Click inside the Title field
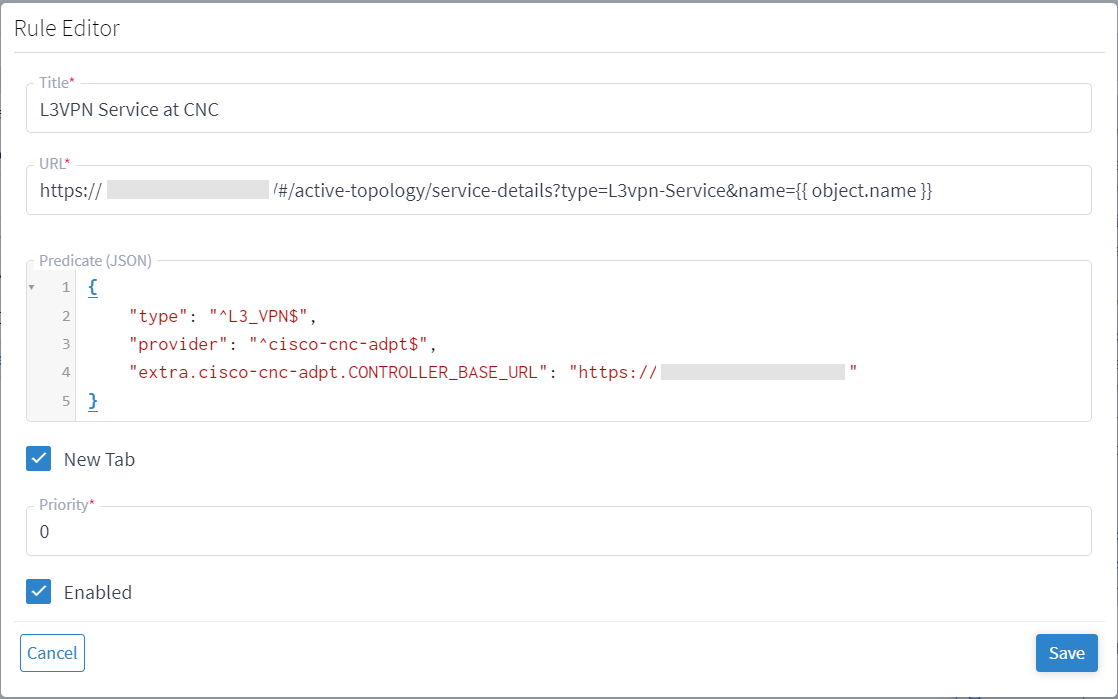The image size is (1118, 699). (400, 108)
